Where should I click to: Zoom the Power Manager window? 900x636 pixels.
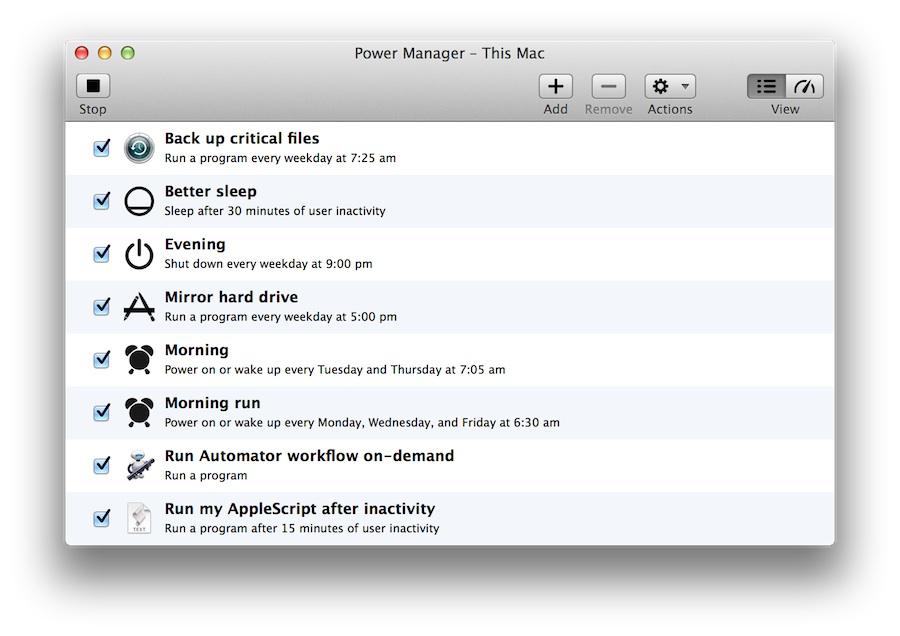coord(127,53)
